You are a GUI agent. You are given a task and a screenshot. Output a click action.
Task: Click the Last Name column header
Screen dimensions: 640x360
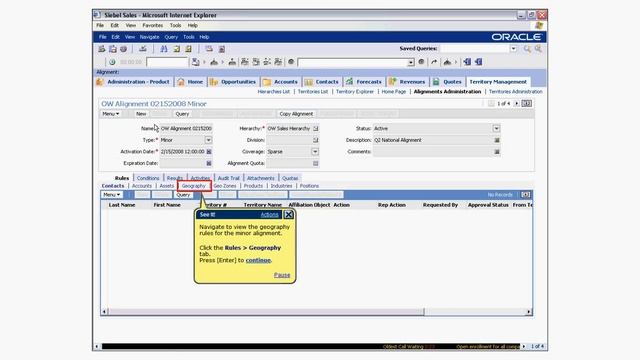[122, 205]
